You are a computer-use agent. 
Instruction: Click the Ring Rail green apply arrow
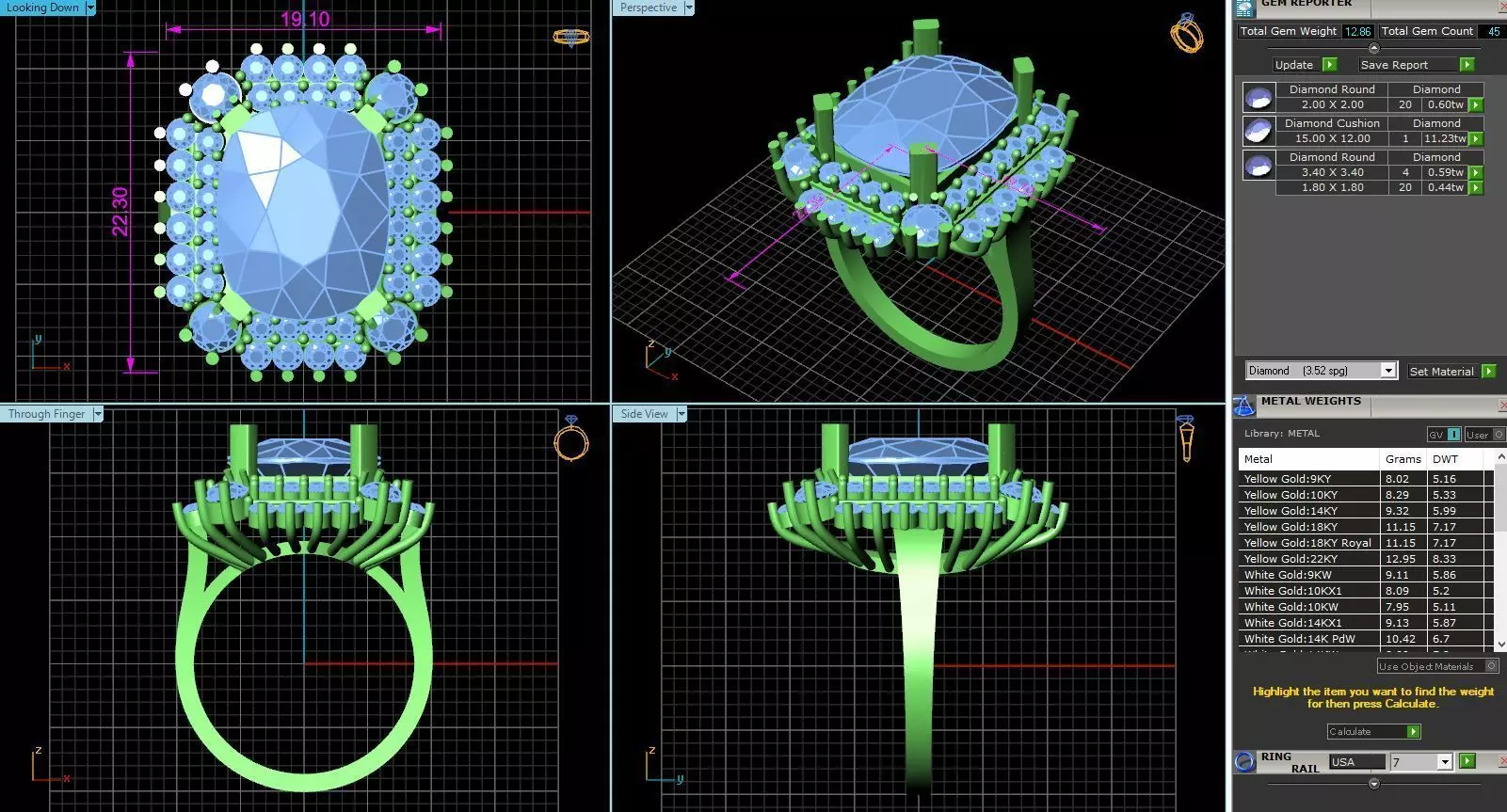[1467, 761]
